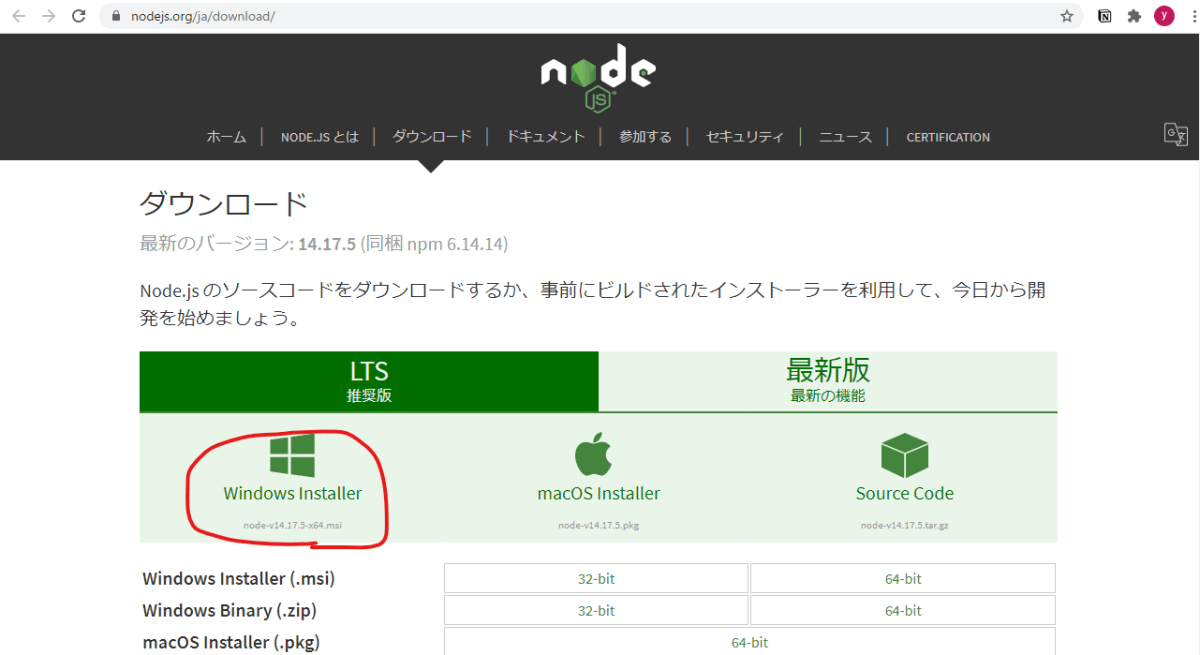Download Windows Binary (.zip) 64-bit
Image resolution: width=1200 pixels, height=655 pixels.
pos(903,610)
